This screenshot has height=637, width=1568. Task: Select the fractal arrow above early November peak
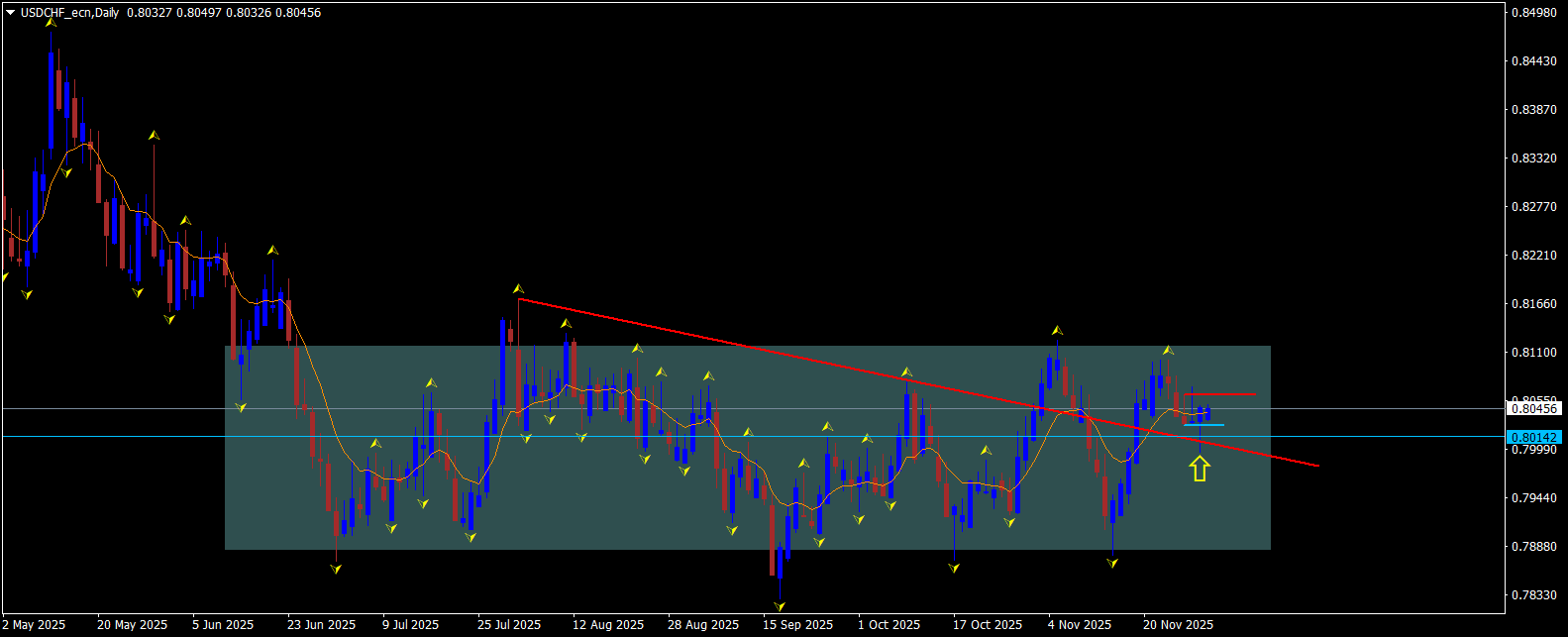1057,330
